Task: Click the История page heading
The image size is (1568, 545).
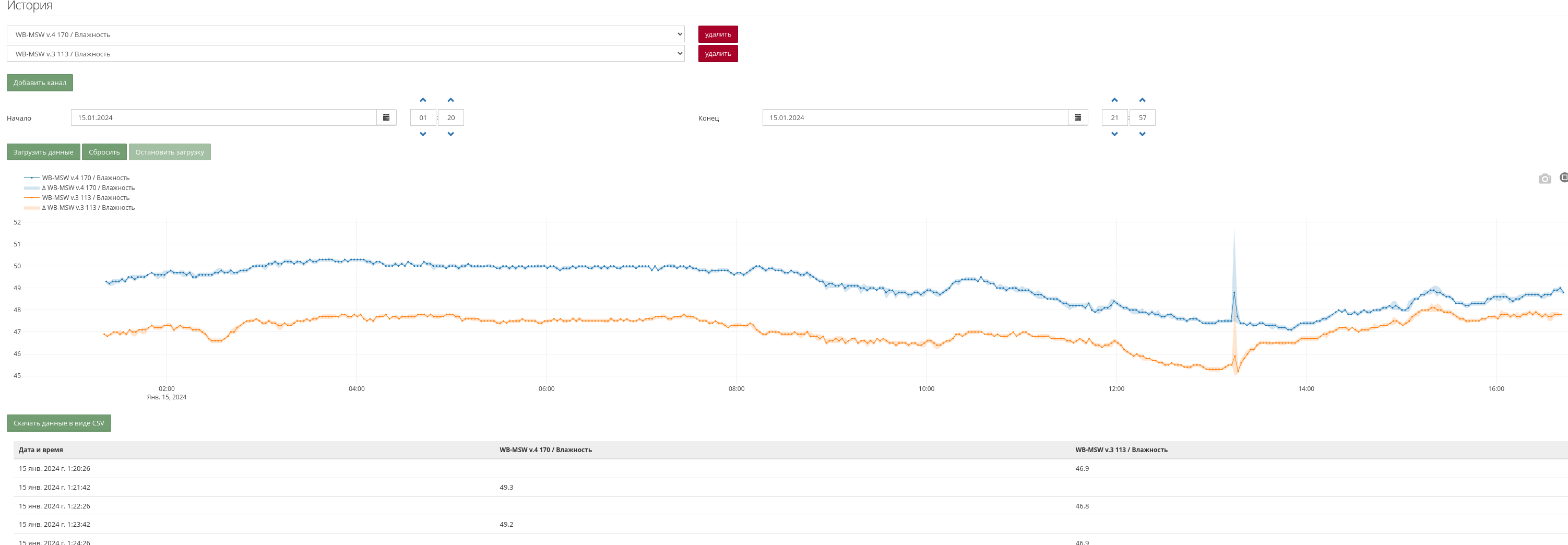Action: click(x=30, y=5)
